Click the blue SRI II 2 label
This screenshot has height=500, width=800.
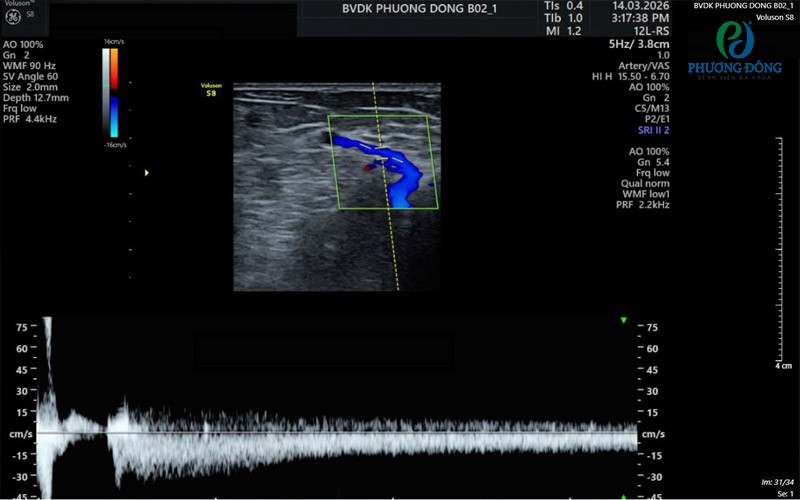[653, 130]
